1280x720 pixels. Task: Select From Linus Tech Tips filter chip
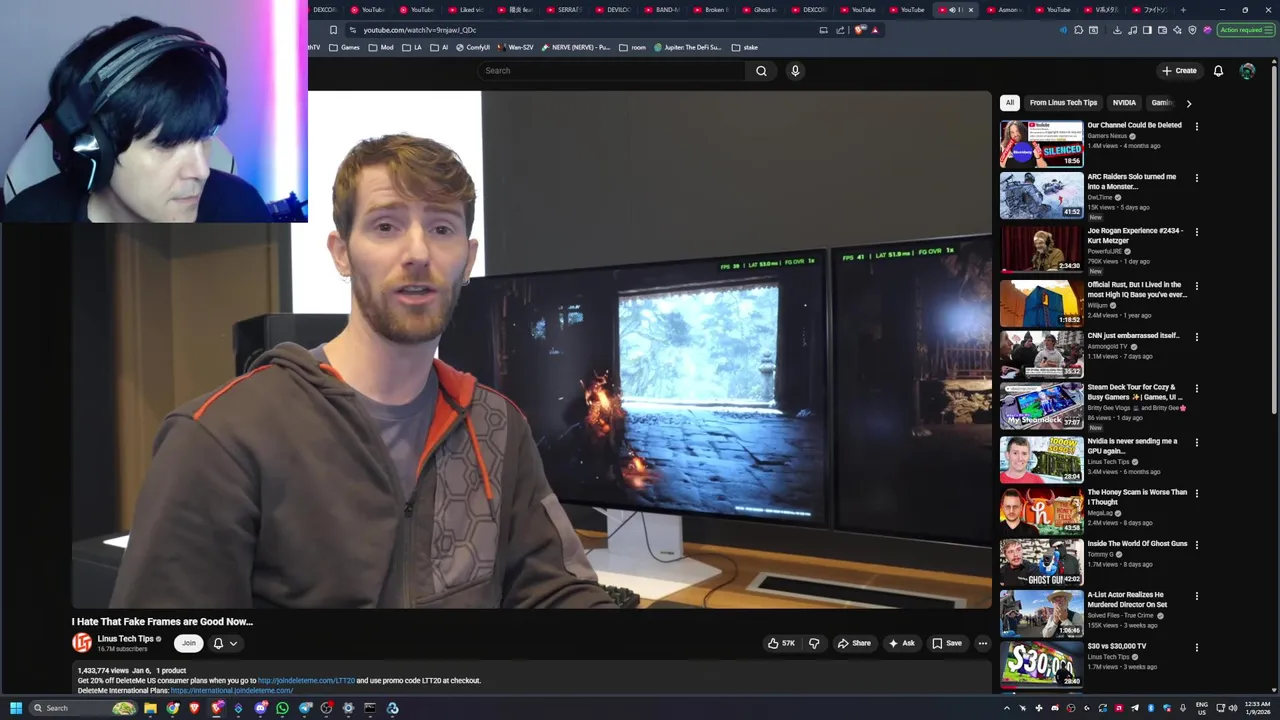[x=1063, y=102]
